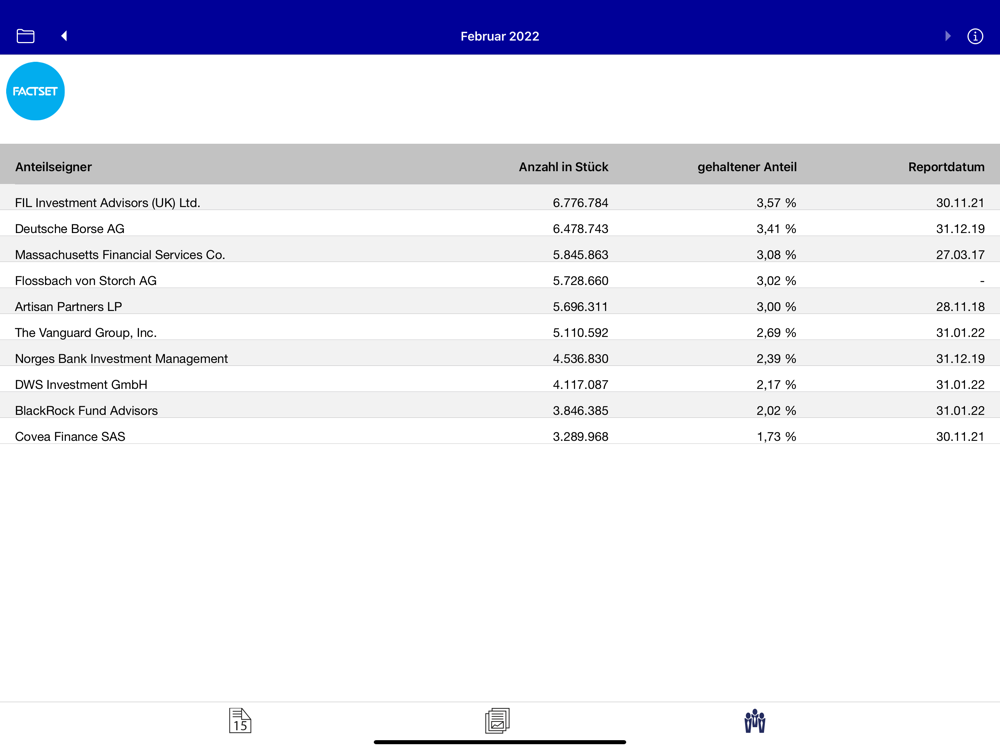Click share count 4.536.830
This screenshot has height=750, width=1000.
[580, 358]
